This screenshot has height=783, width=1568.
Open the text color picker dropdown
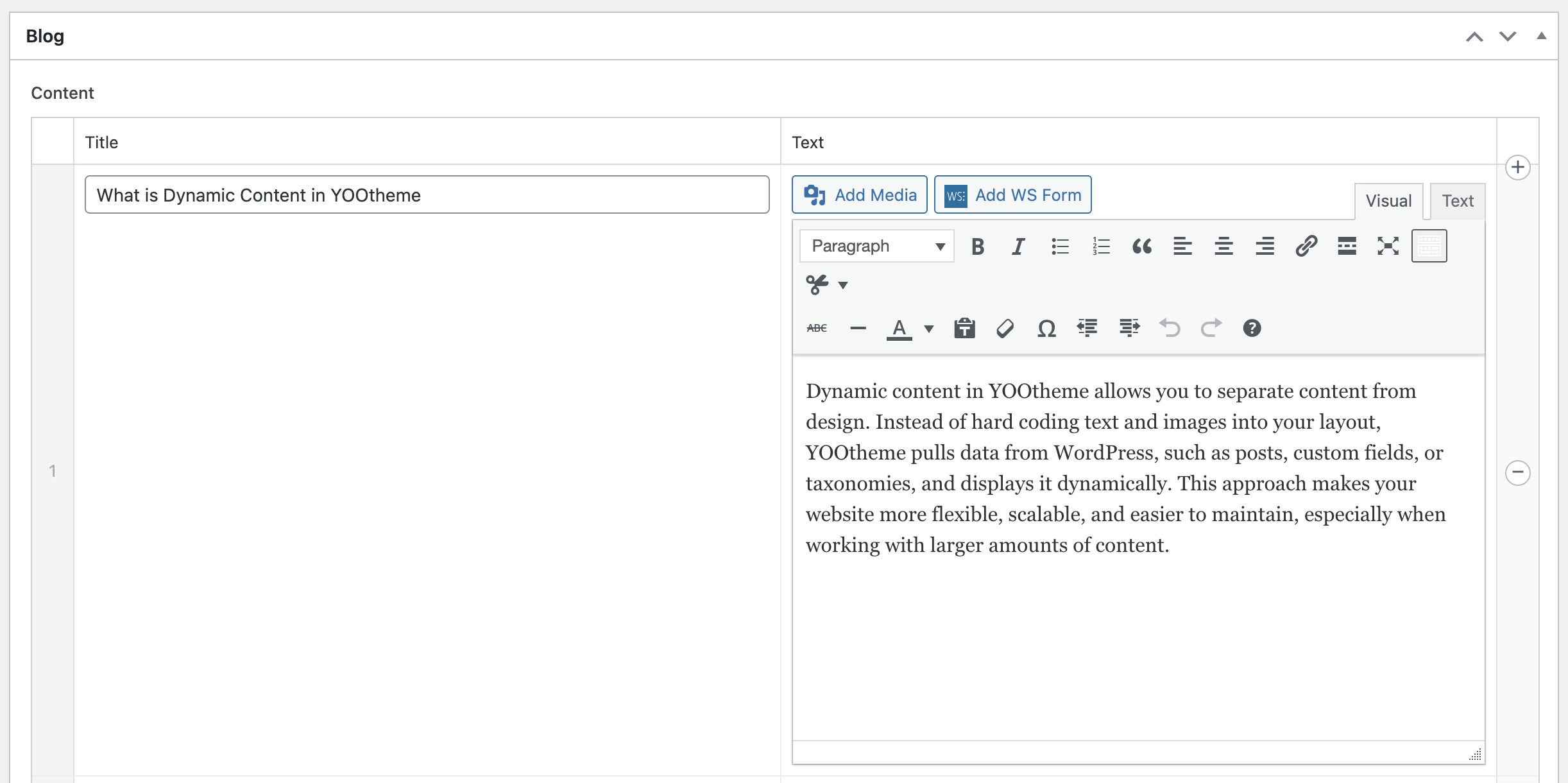pos(928,329)
